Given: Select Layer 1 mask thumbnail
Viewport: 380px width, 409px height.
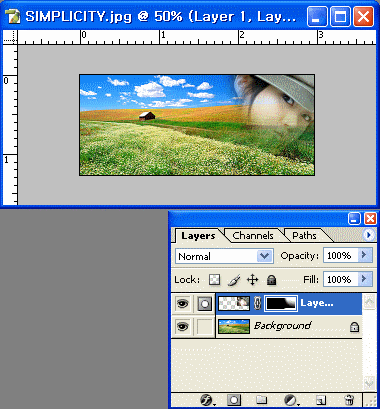Looking at the screenshot, I should 281,304.
